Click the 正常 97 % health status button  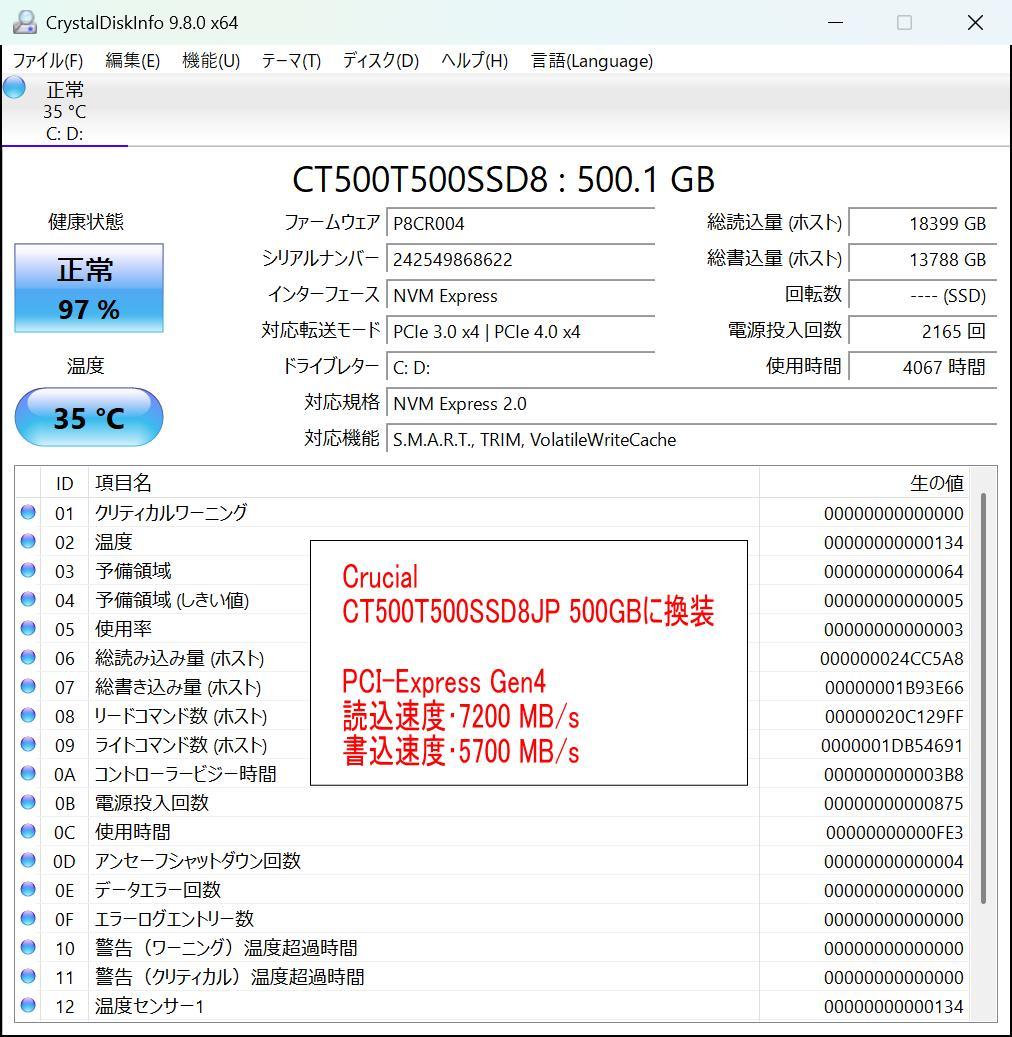(x=89, y=288)
